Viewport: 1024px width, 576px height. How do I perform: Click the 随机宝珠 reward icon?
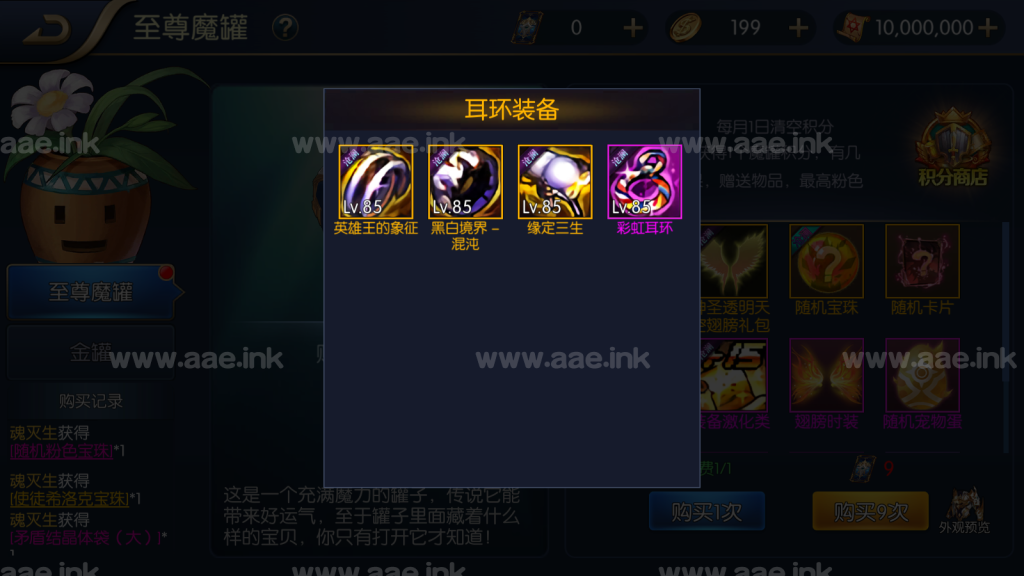(826, 261)
